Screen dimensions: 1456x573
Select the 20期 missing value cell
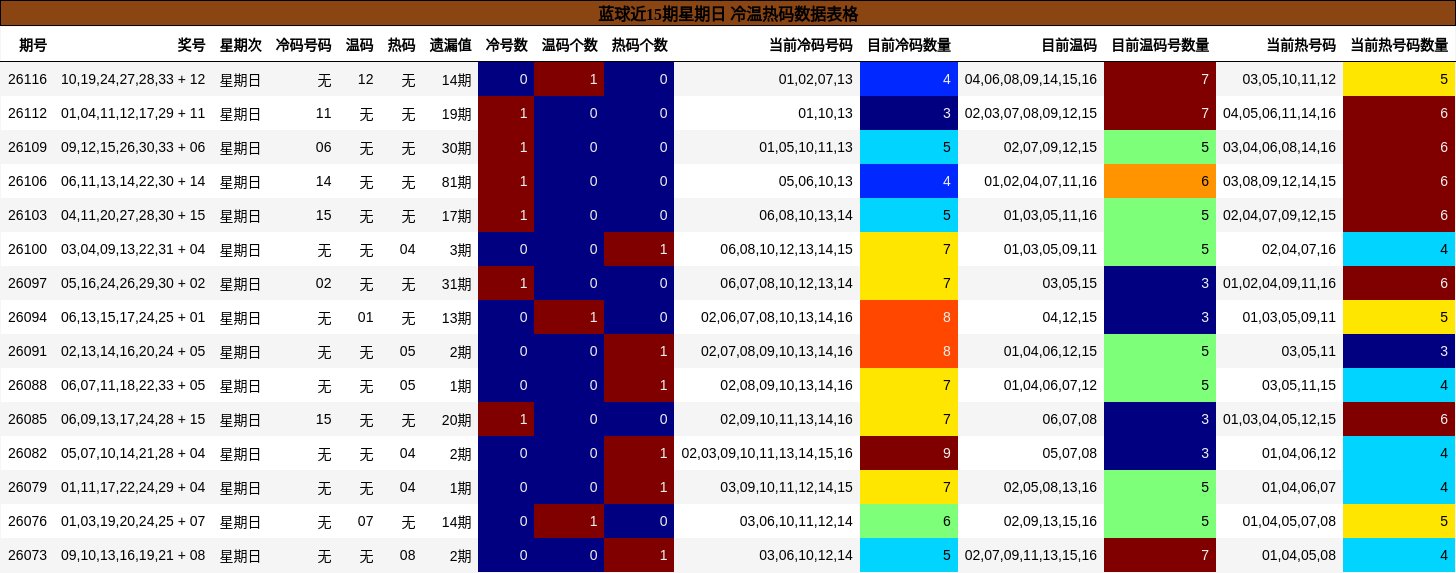[457, 419]
